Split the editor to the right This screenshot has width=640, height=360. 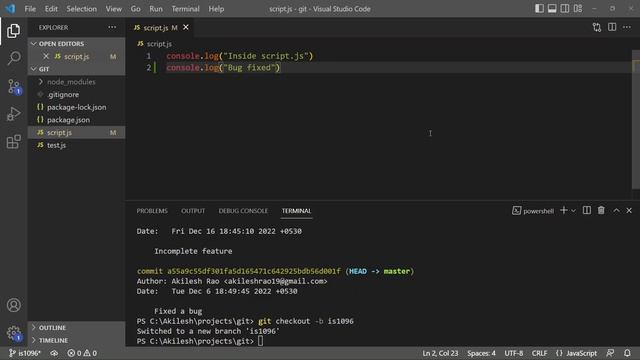612,27
